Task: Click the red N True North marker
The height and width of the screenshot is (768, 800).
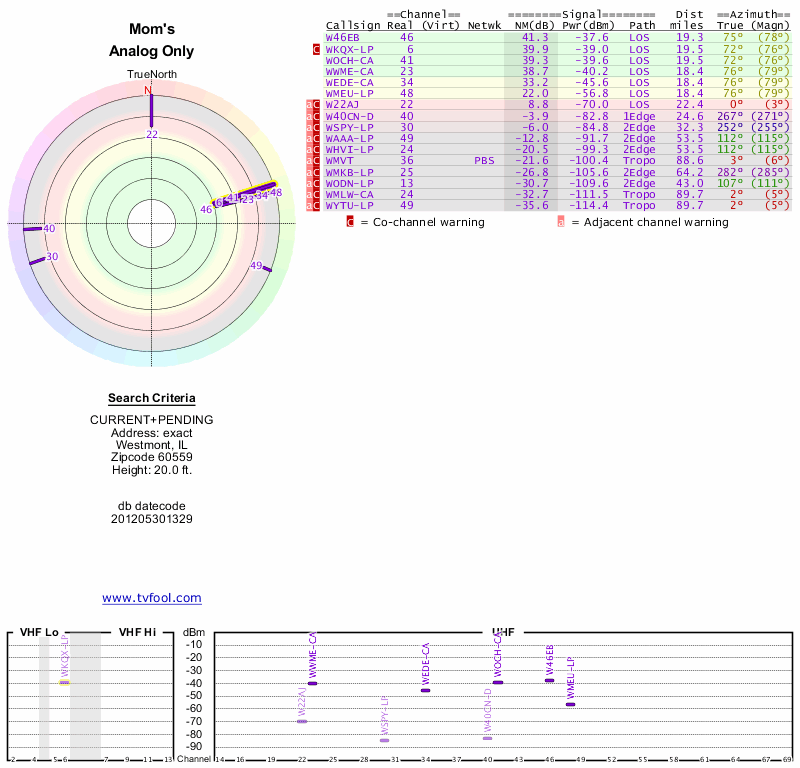Action: [150, 90]
